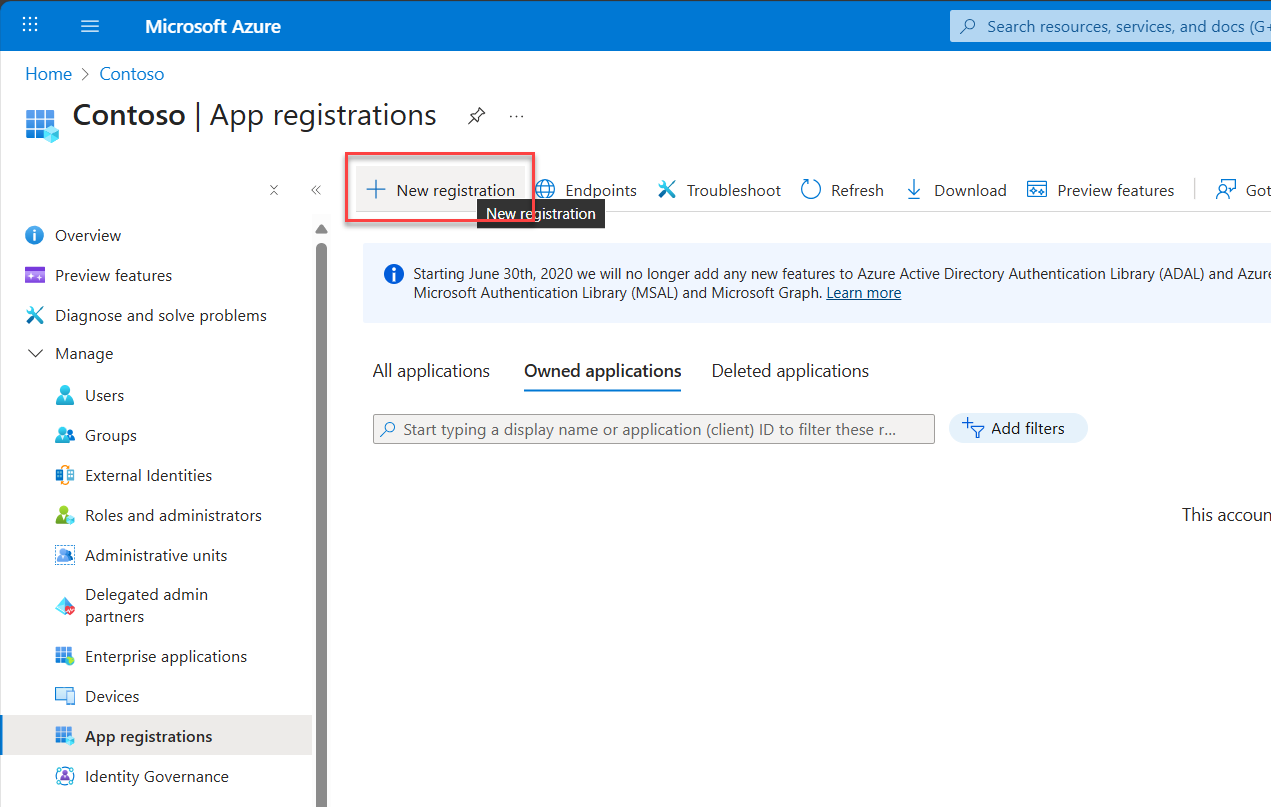Click the feedback person icon in toolbar
Viewport: 1271px width, 807px height.
(x=1225, y=190)
